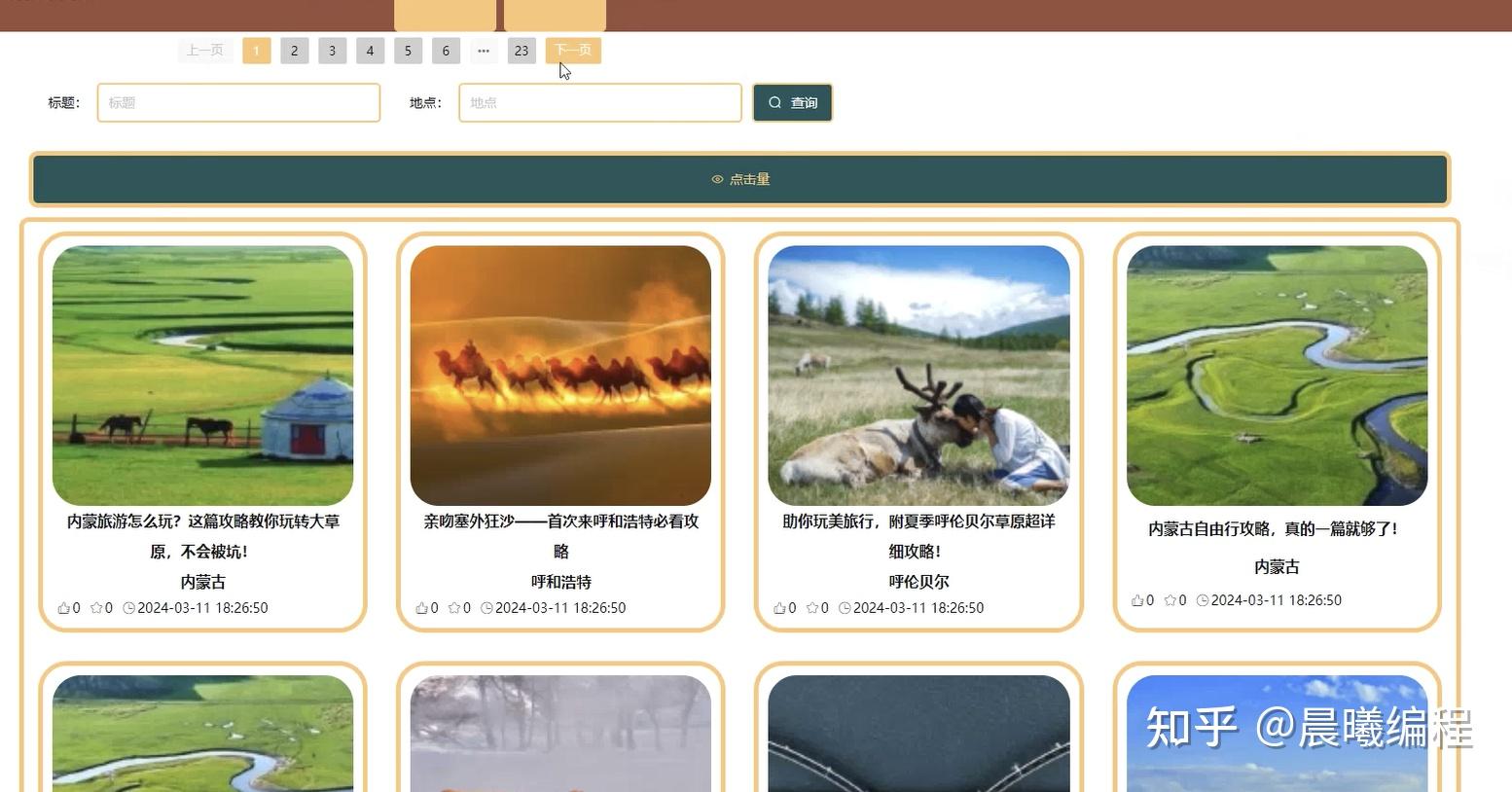Viewport: 1512px width, 792px height.
Task: Click the 查询 search button
Action: pos(792,102)
